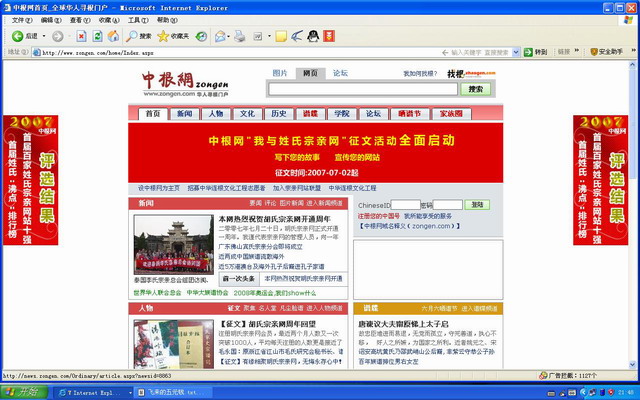Switch to the 网页 search tab
640x400 pixels.
coord(310,73)
